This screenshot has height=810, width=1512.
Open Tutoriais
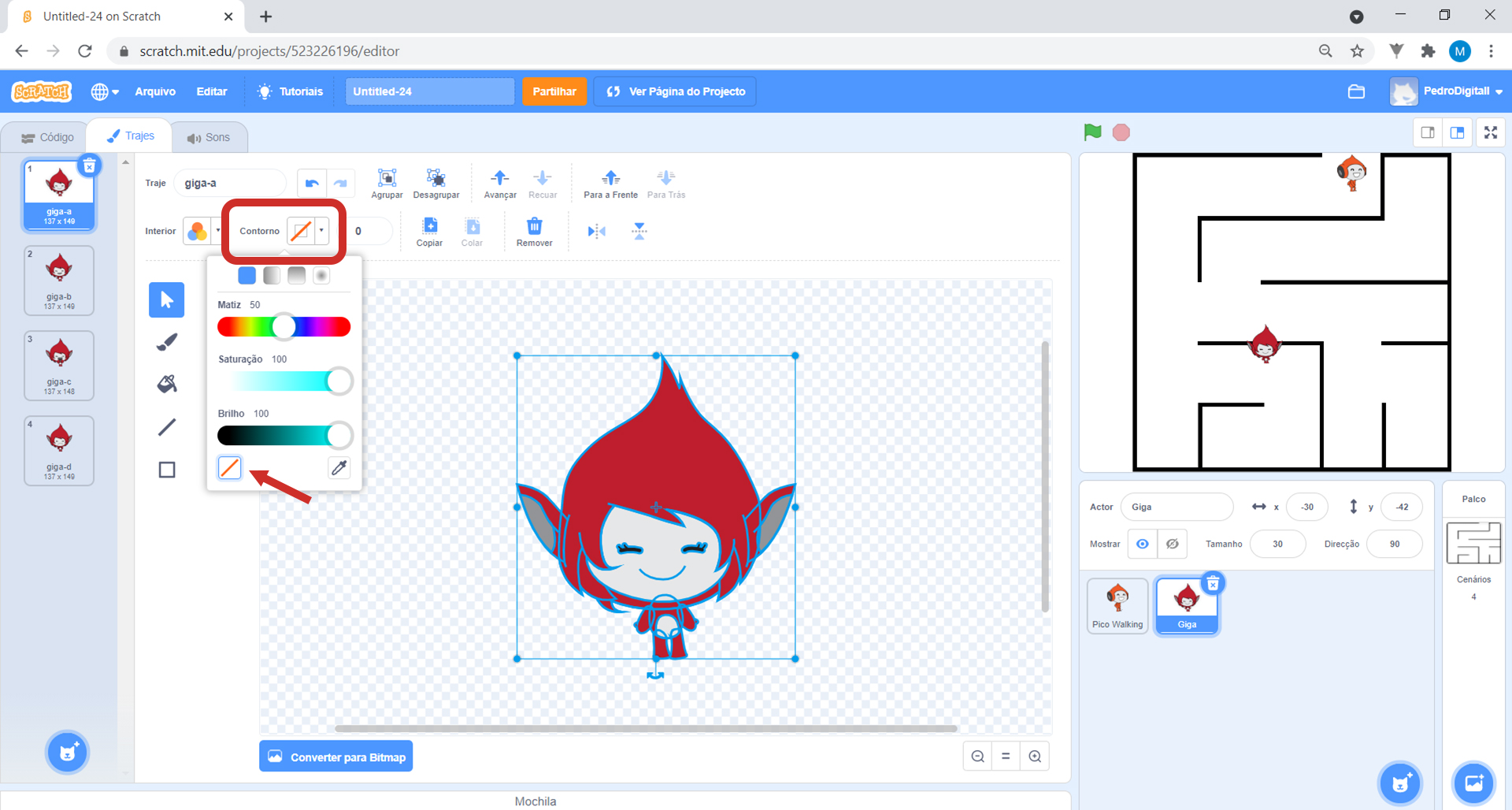(291, 91)
